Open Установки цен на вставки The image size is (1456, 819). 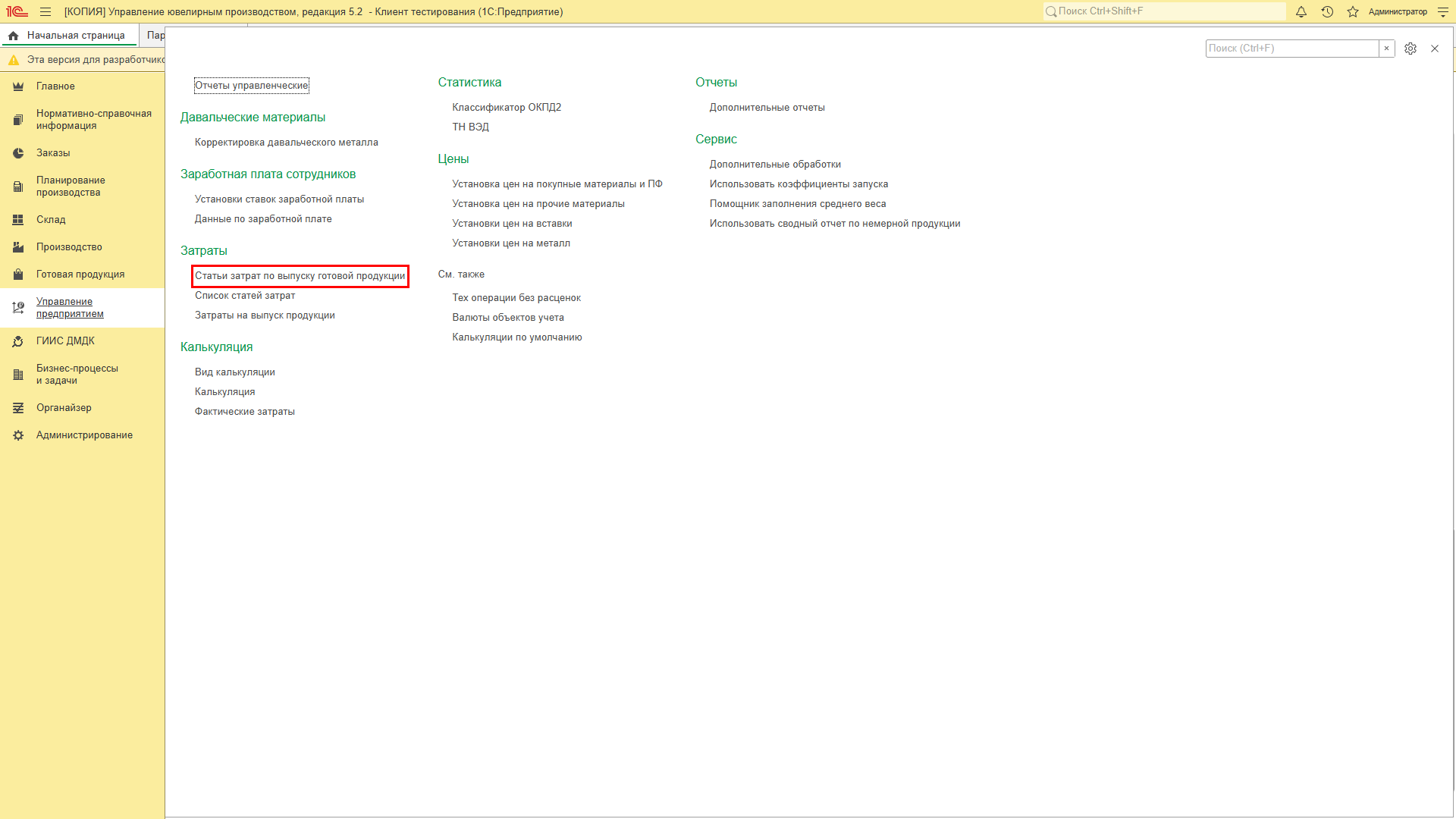point(513,224)
